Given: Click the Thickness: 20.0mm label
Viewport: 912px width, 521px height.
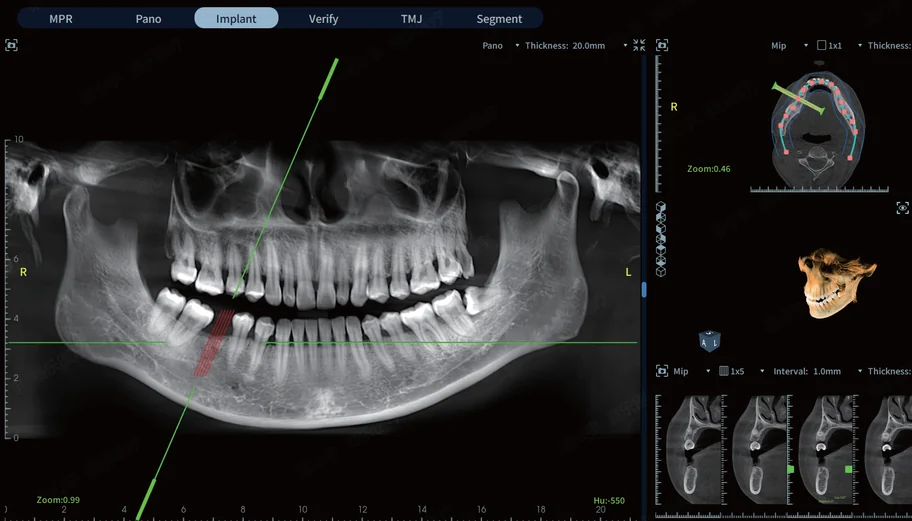Looking at the screenshot, I should [565, 45].
